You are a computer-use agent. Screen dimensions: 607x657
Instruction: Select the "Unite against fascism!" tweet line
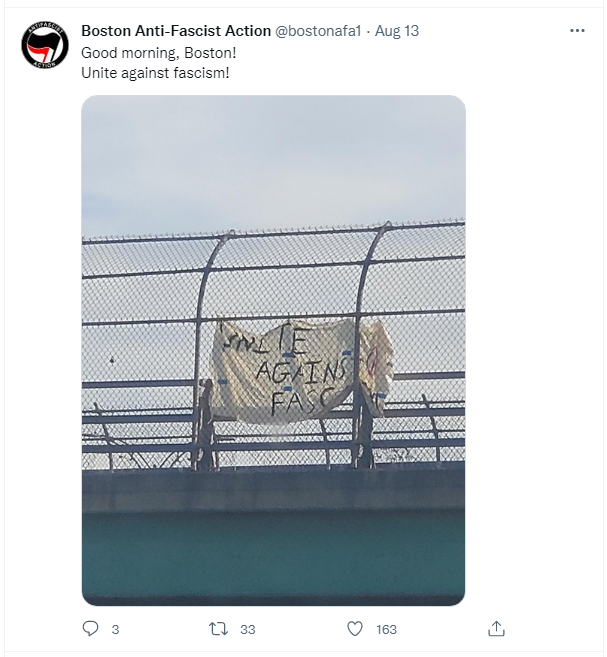pyautogui.click(x=155, y=73)
